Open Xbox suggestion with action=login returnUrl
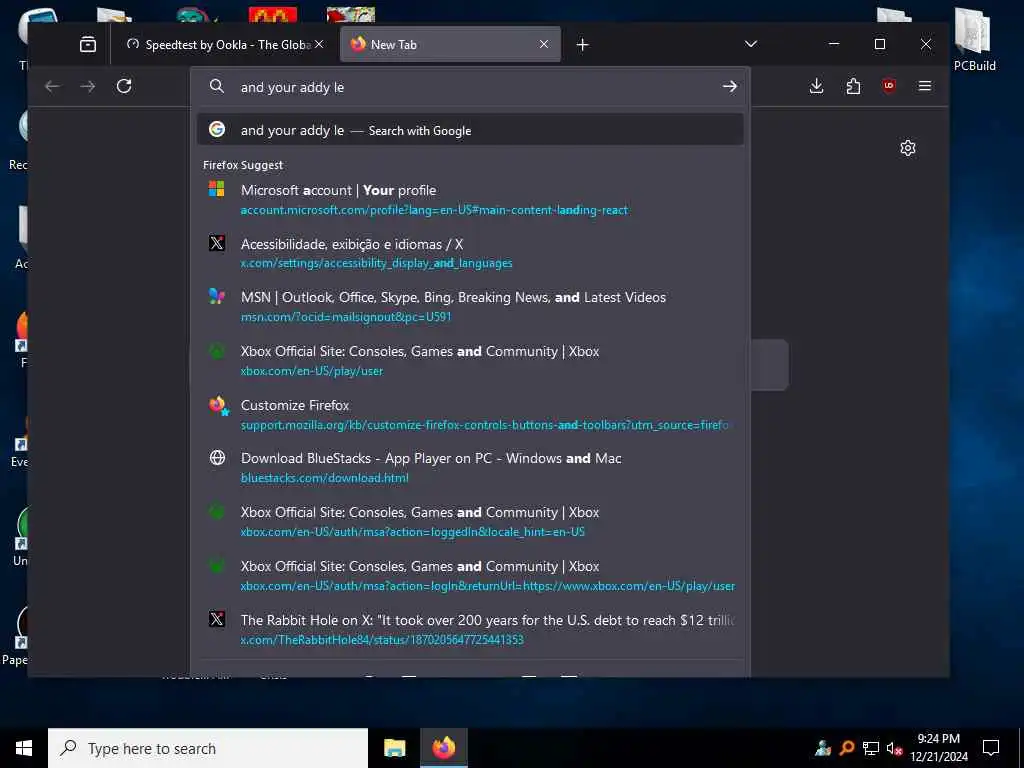The image size is (1024, 768). (x=470, y=575)
